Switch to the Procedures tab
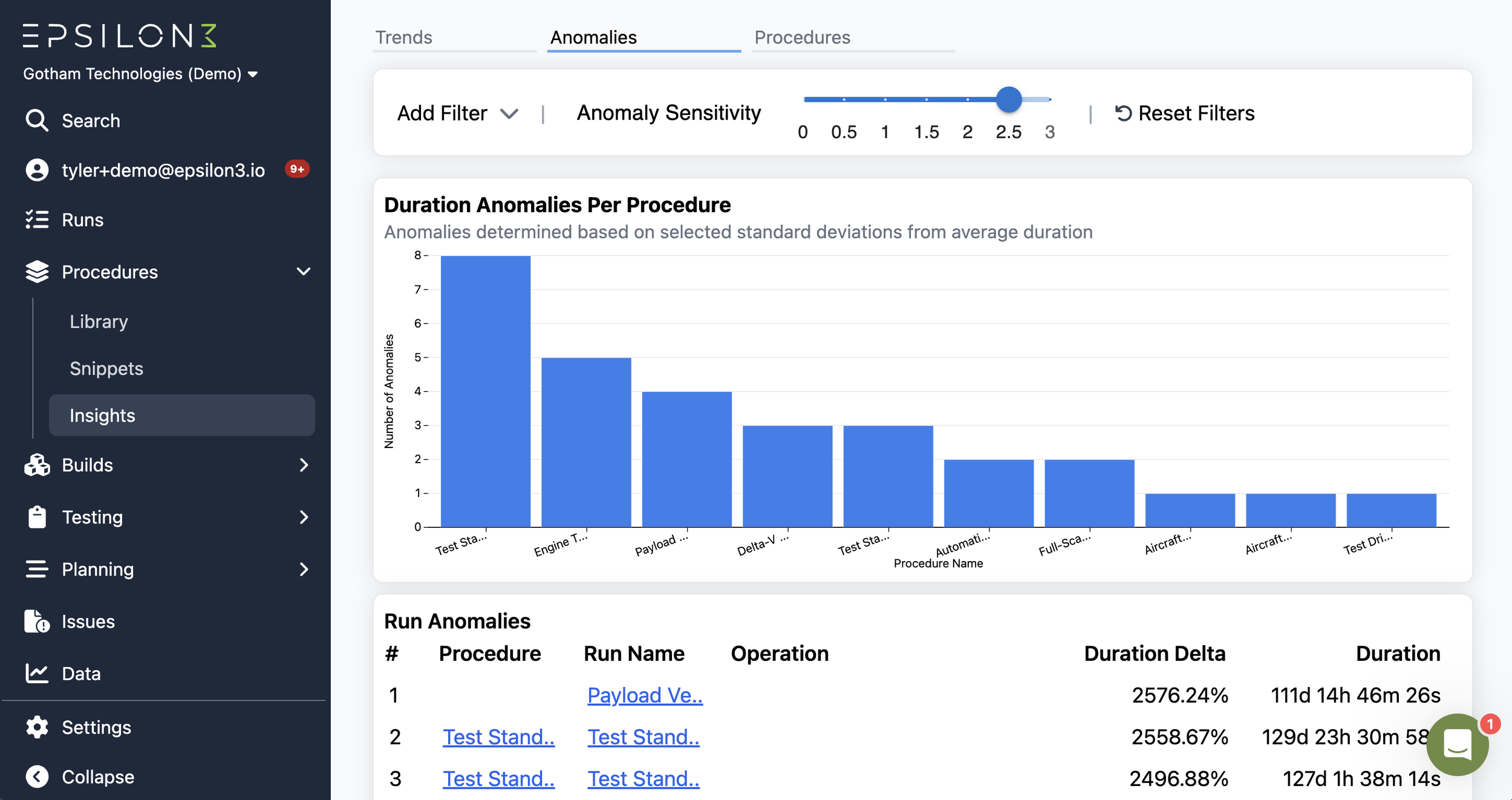 coord(803,37)
